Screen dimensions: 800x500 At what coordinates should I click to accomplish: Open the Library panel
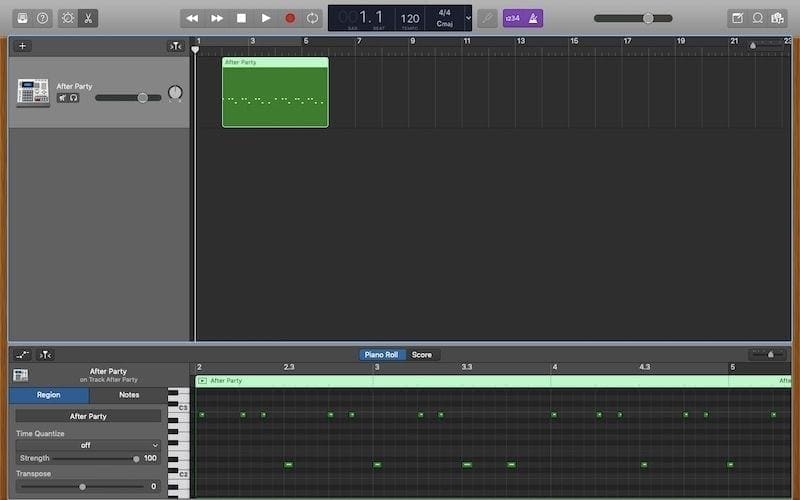pos(22,18)
